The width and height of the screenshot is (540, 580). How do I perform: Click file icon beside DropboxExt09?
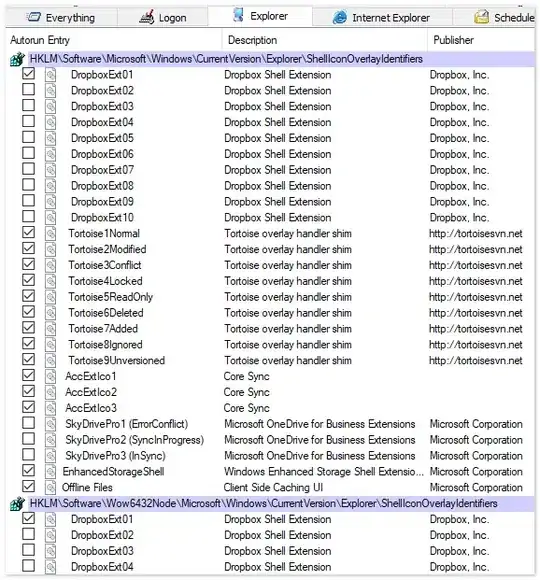[51, 202]
